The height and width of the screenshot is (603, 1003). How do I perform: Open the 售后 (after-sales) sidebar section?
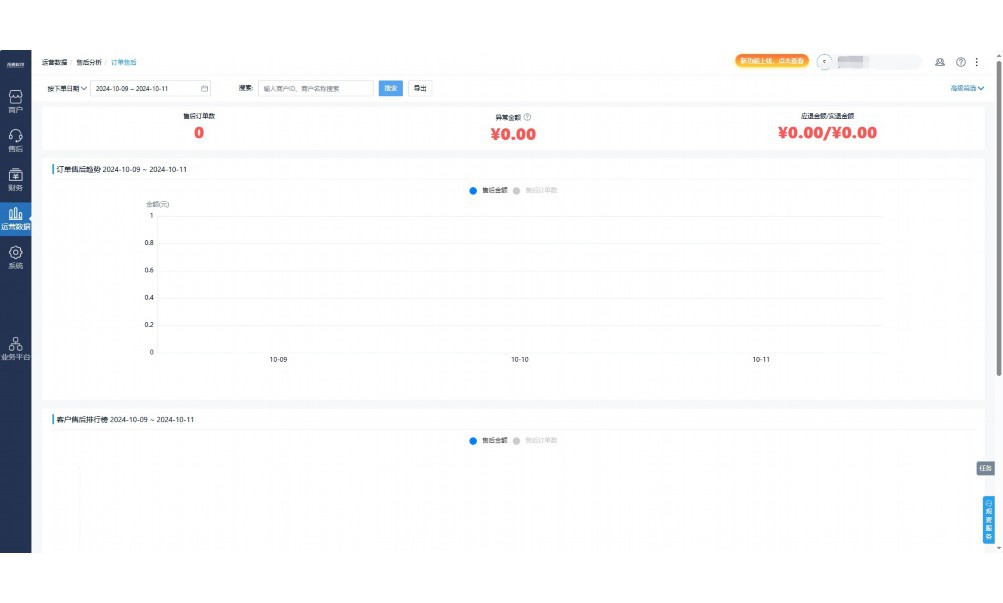coord(14,137)
